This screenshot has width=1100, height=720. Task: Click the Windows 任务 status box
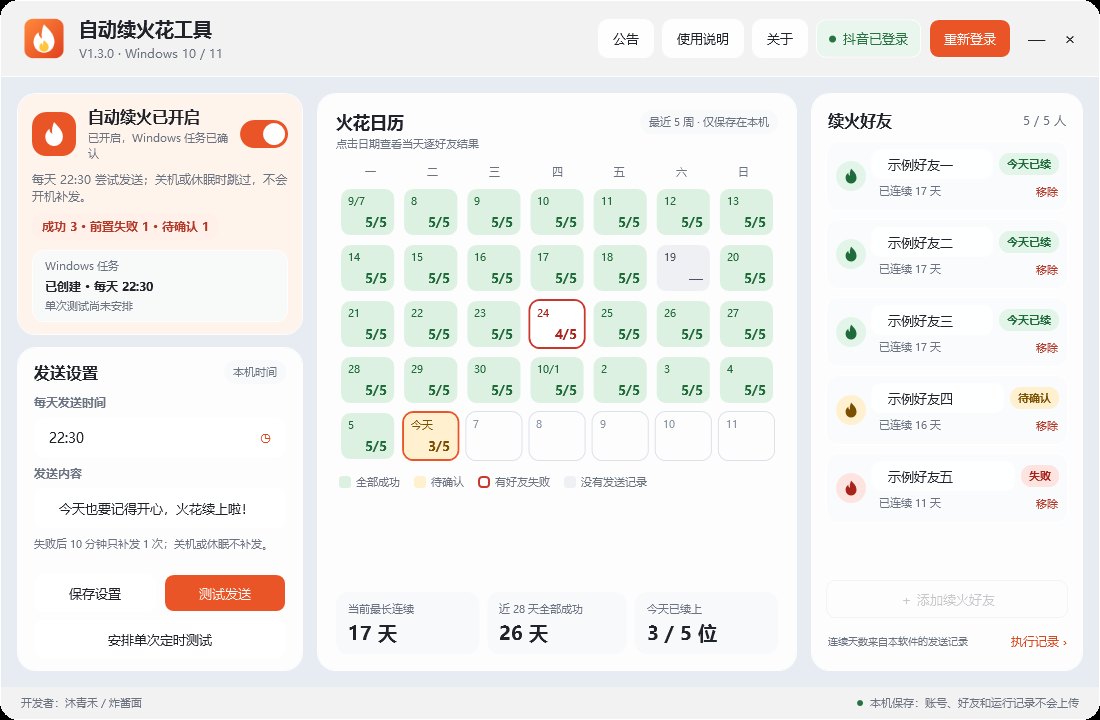tap(160, 286)
